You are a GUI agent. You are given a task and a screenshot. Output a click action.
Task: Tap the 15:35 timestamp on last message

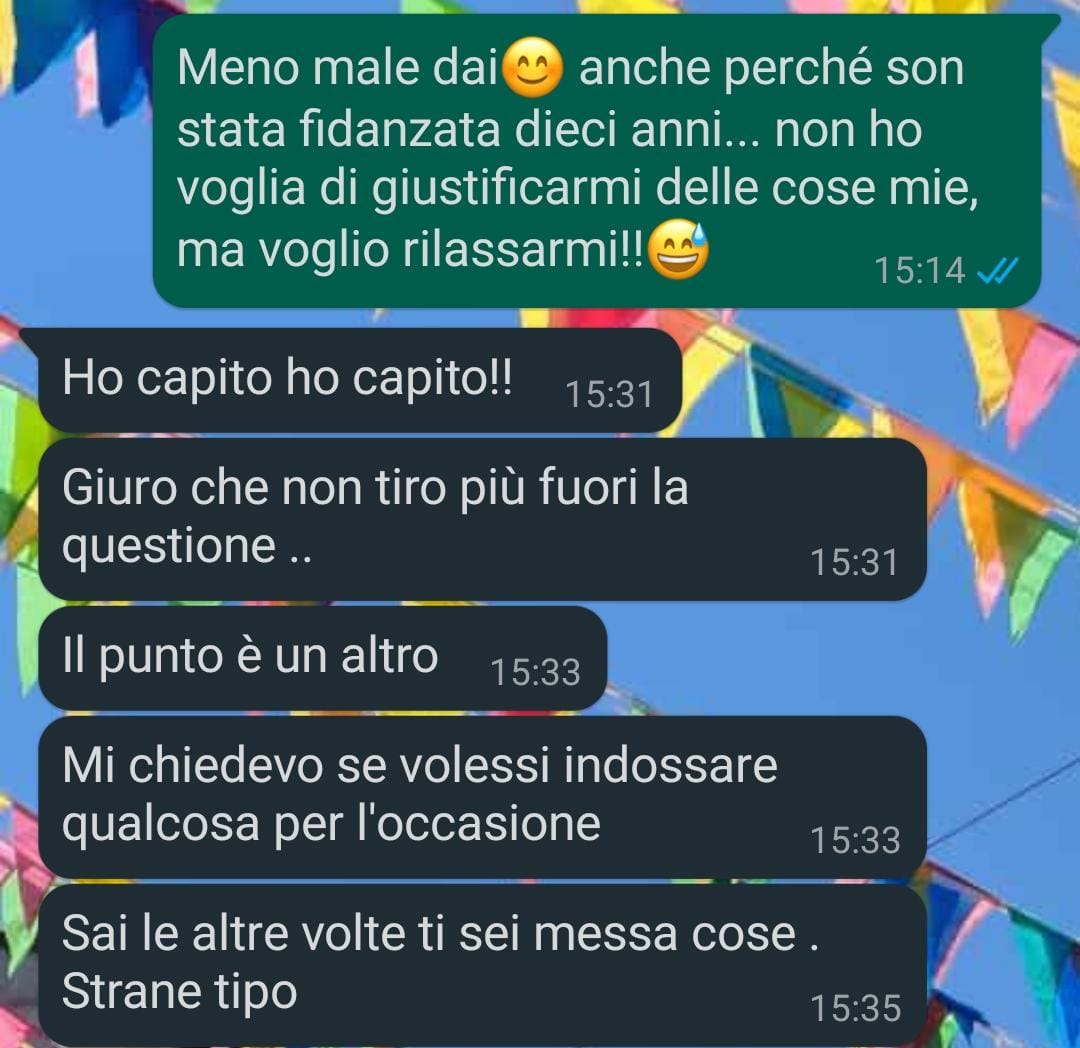(855, 1009)
